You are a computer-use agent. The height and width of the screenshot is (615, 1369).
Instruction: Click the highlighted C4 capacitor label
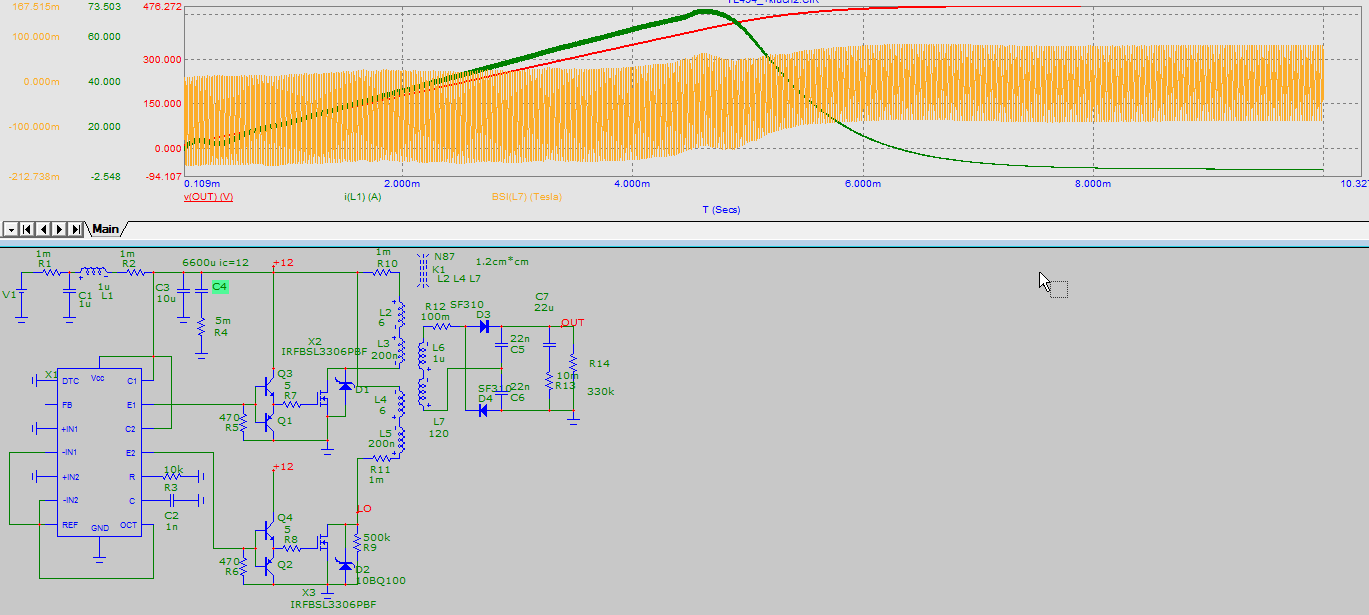click(x=220, y=287)
